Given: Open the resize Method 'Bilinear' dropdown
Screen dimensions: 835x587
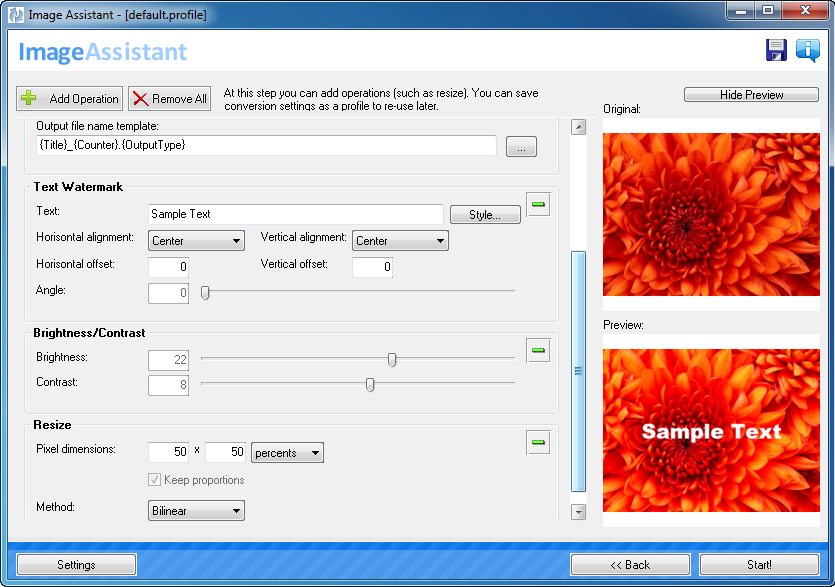Looking at the screenshot, I should point(196,511).
